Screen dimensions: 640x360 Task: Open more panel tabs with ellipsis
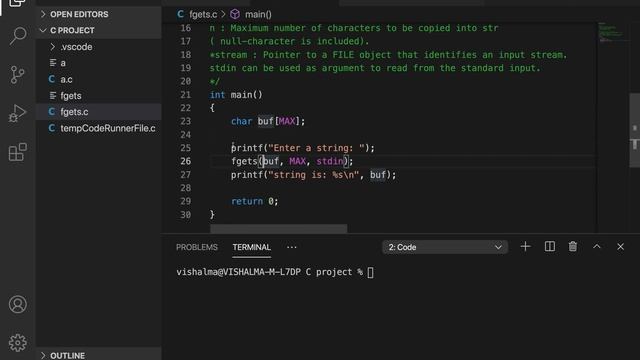291,247
